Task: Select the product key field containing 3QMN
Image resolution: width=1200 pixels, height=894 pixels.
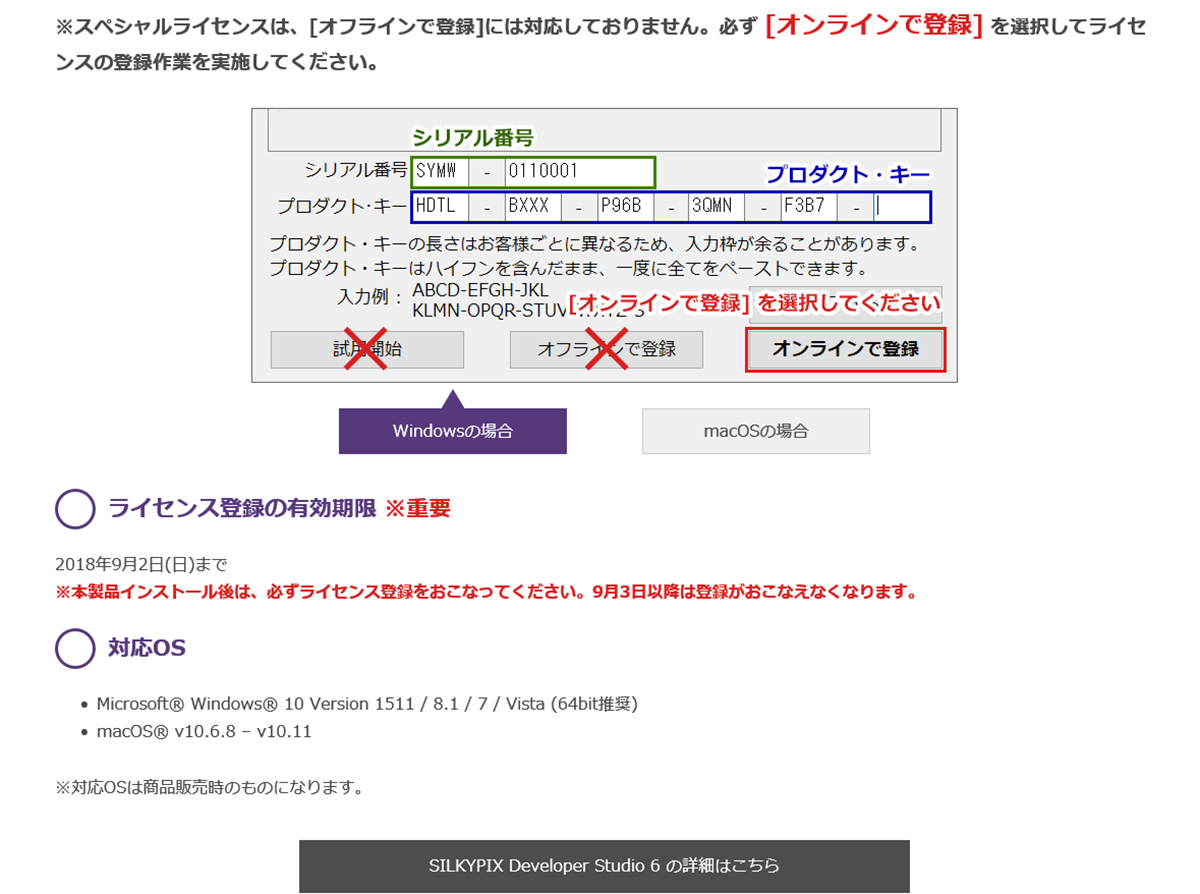Action: click(x=717, y=207)
